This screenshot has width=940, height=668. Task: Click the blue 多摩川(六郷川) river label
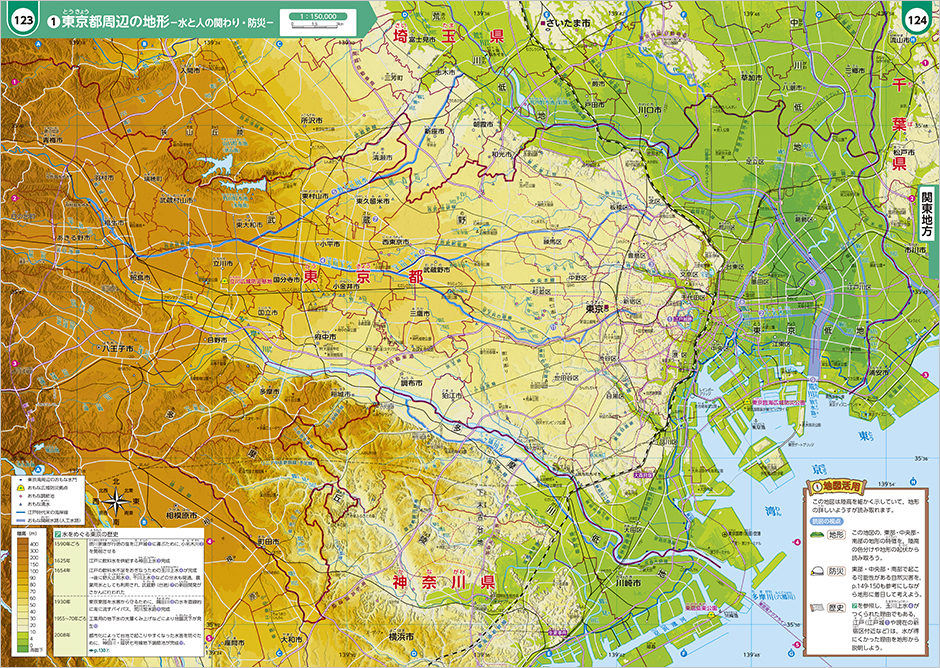pos(775,597)
